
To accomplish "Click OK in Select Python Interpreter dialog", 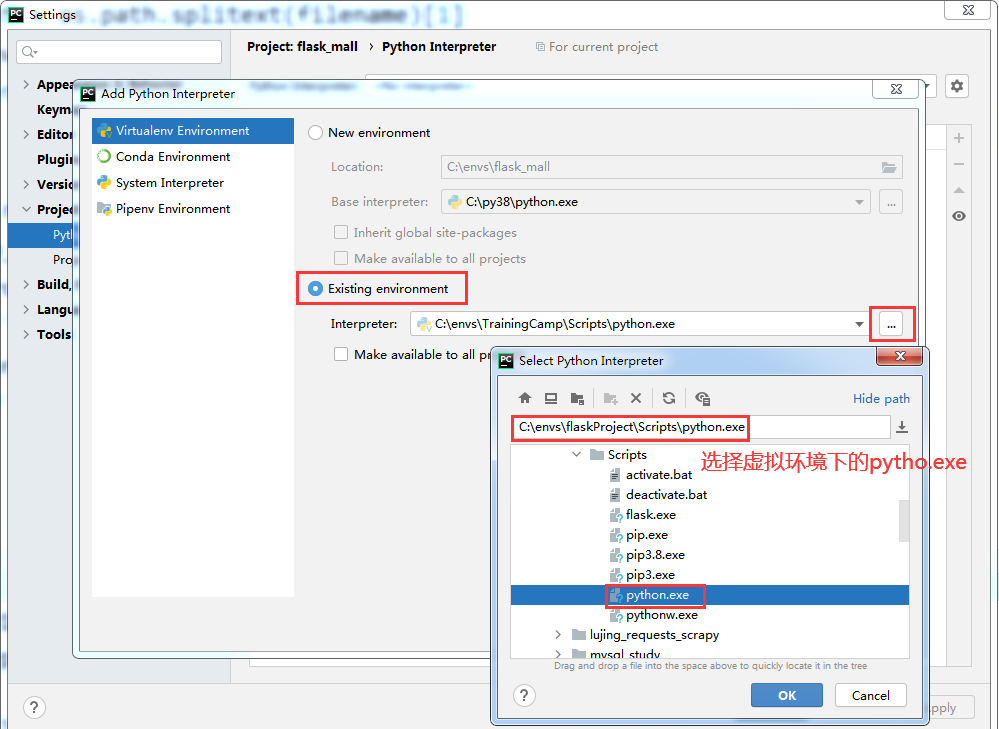I will point(787,695).
